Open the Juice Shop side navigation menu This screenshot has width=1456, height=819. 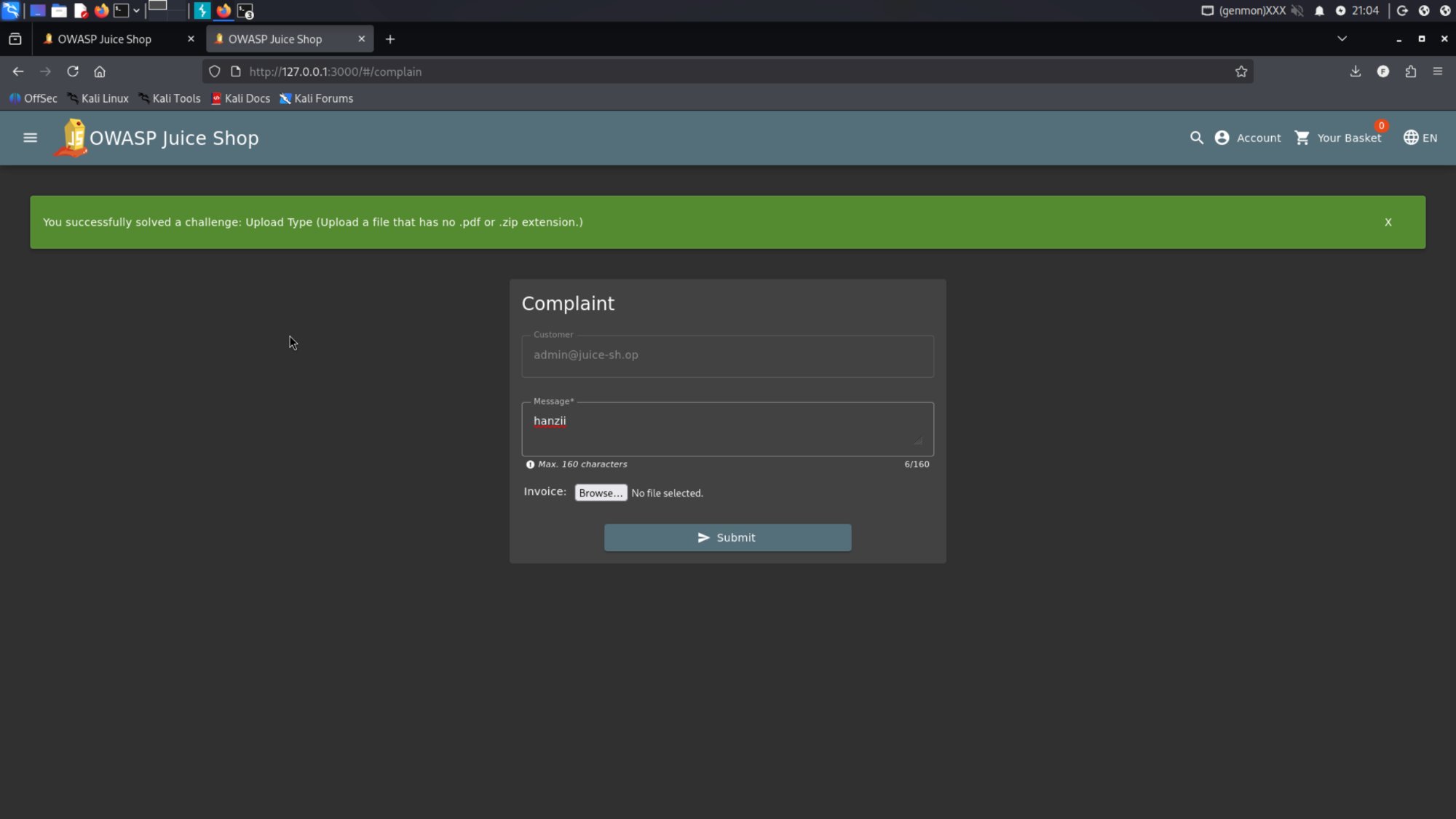click(x=30, y=138)
